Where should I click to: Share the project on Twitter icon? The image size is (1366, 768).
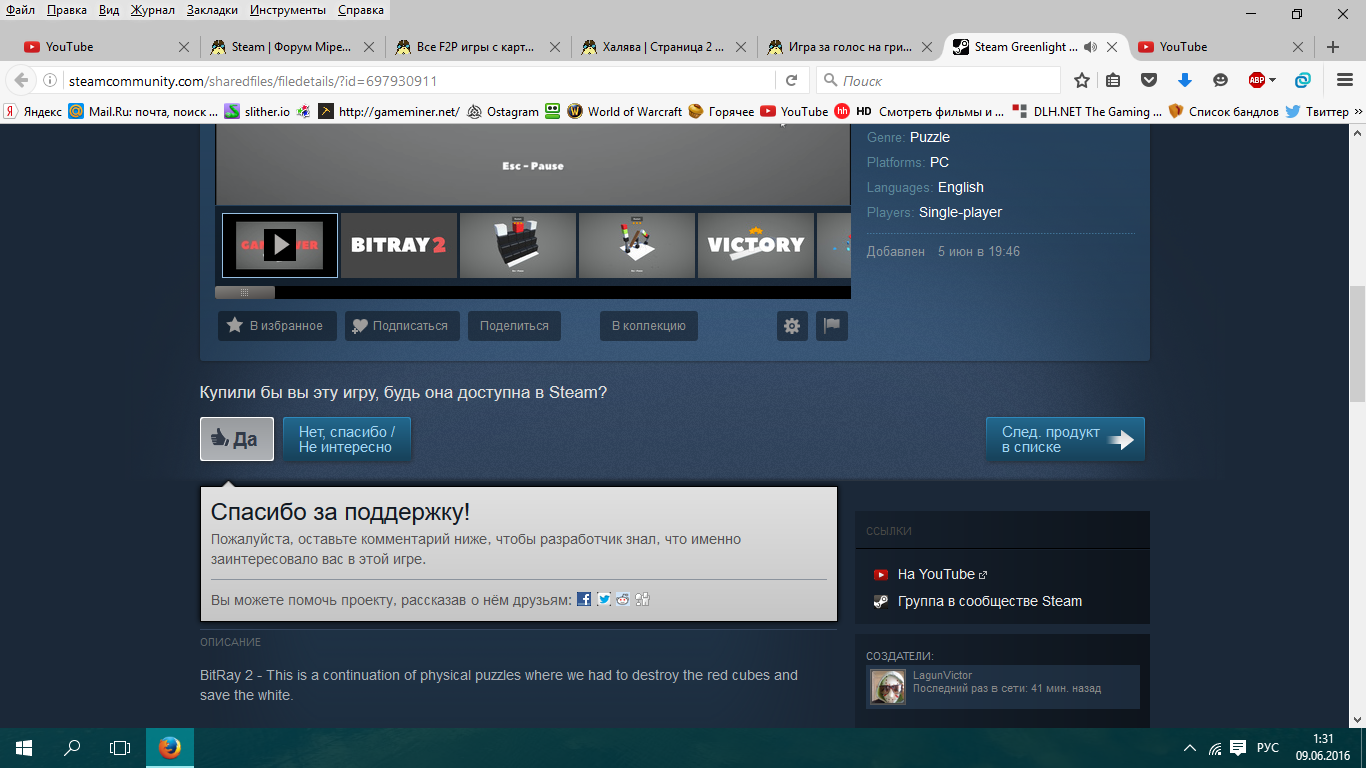coord(604,599)
